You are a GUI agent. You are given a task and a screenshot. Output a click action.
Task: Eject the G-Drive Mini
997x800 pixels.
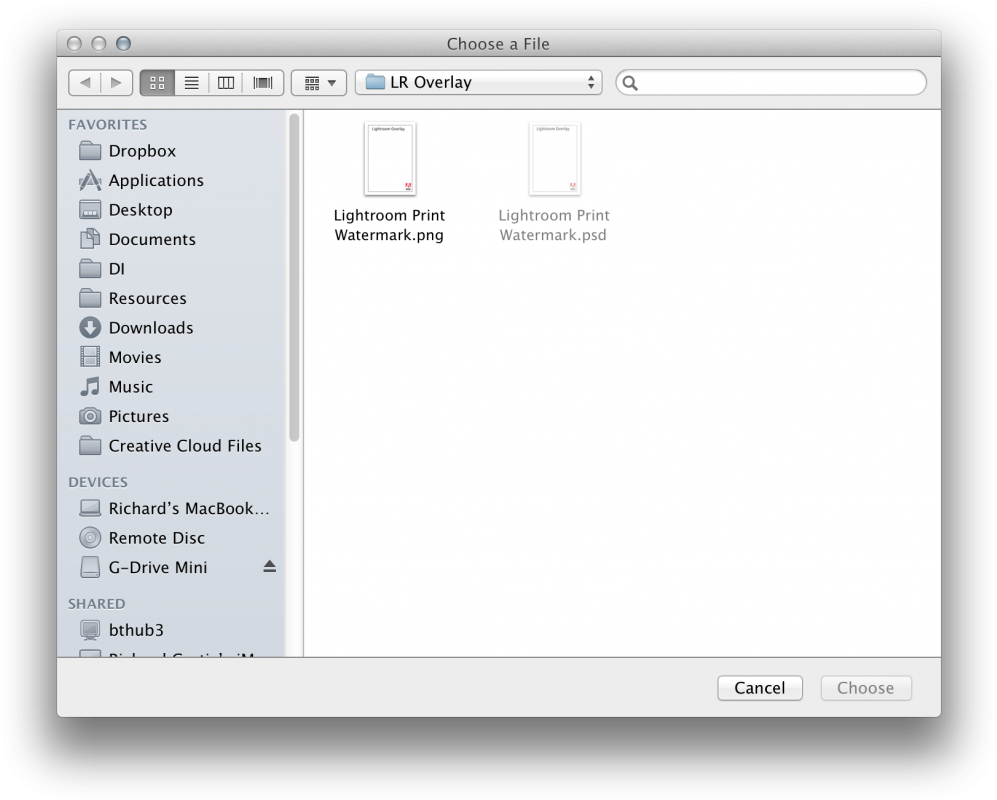(269, 567)
